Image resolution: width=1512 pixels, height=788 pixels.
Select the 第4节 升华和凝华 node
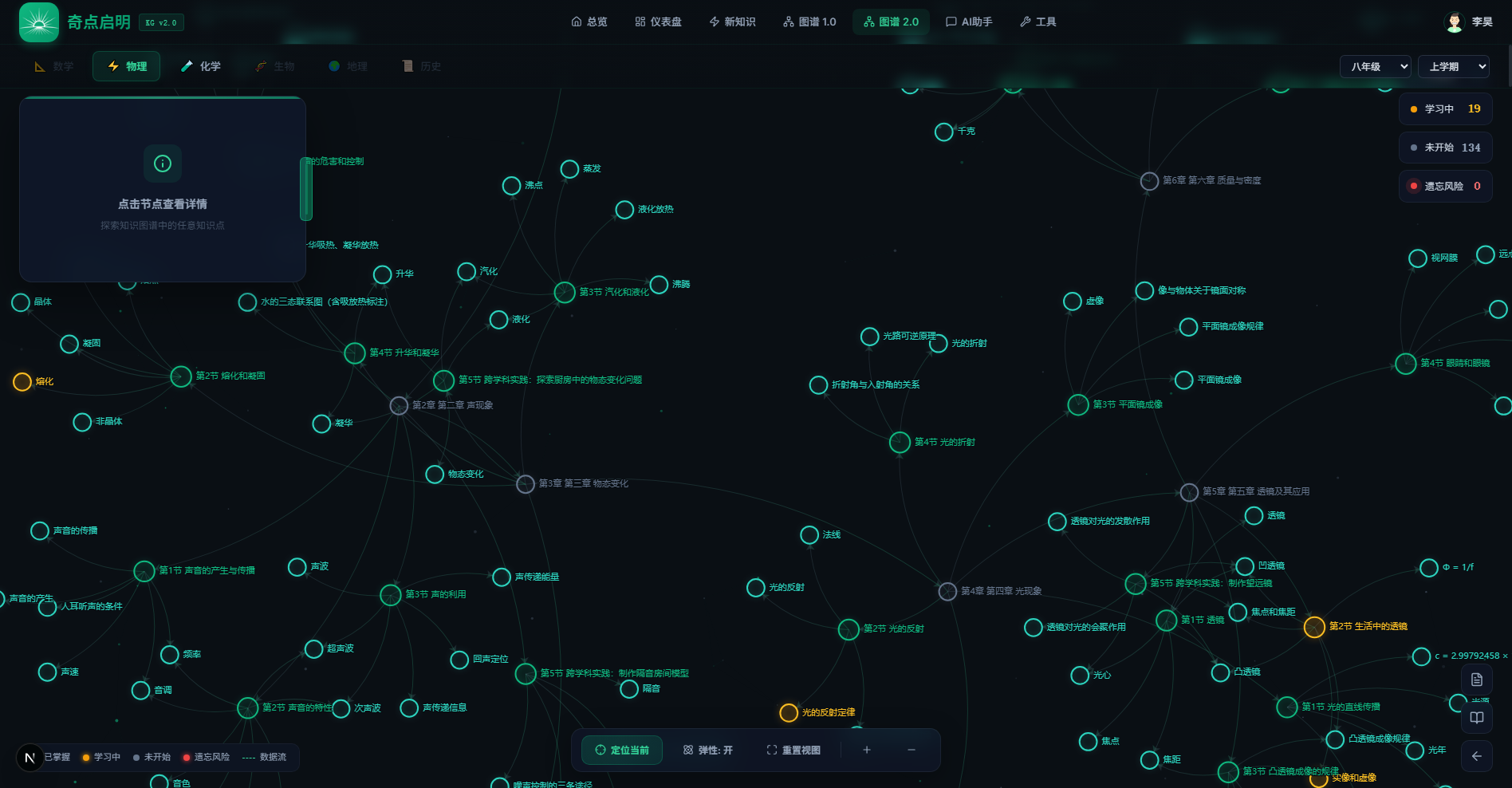pos(355,353)
